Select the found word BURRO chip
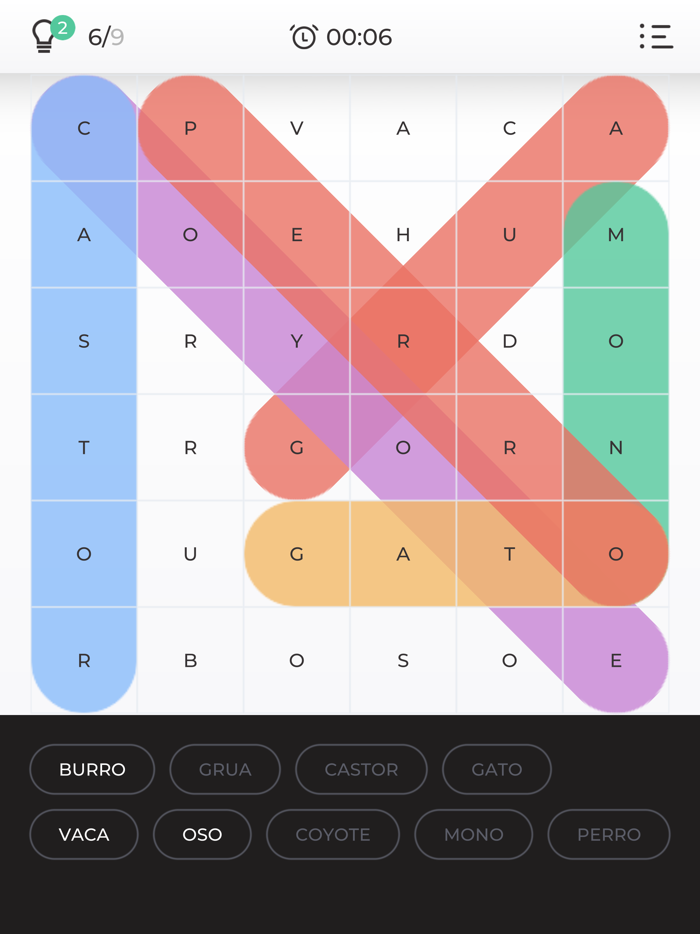 click(92, 769)
